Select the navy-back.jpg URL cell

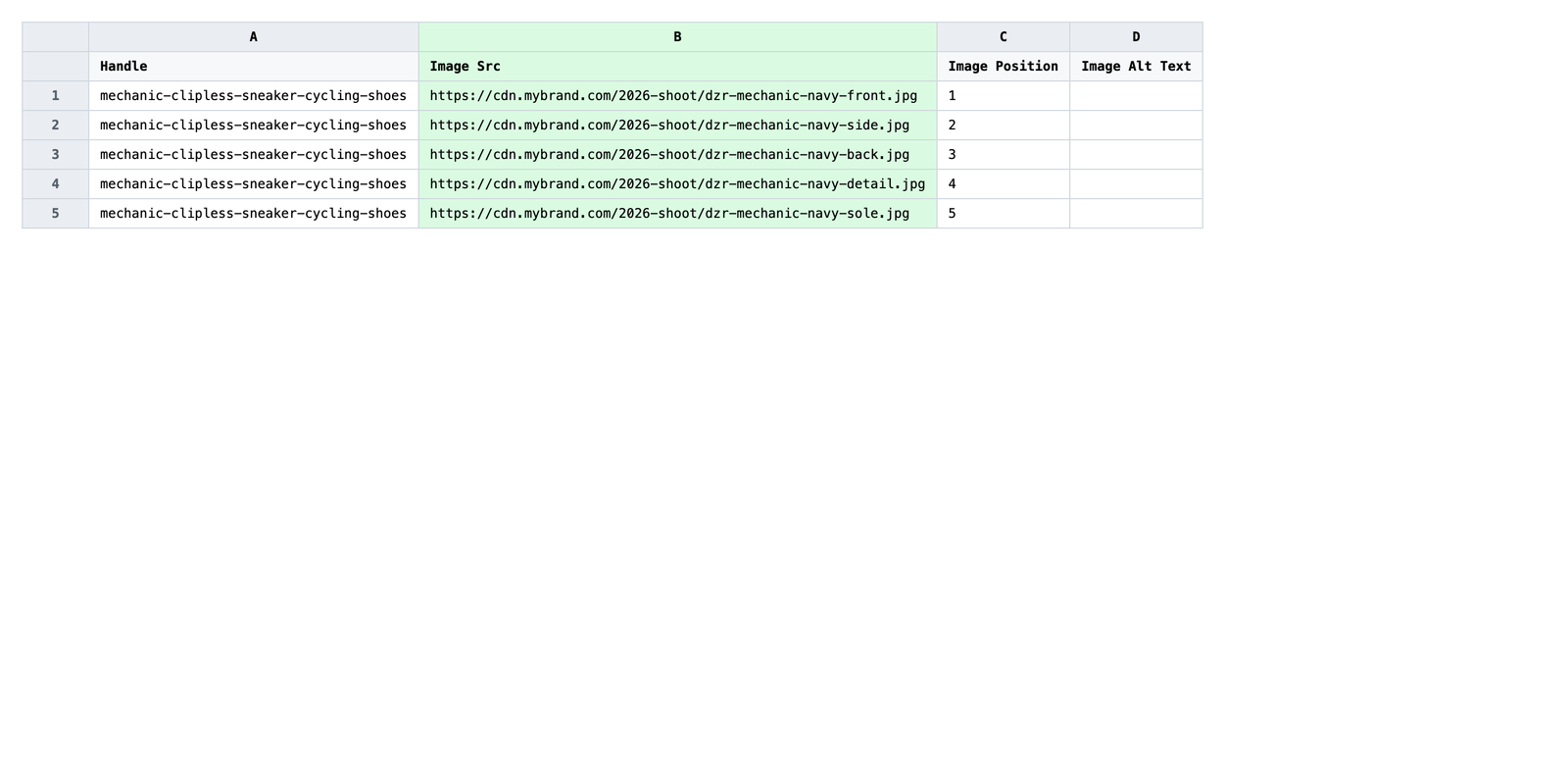coord(677,155)
